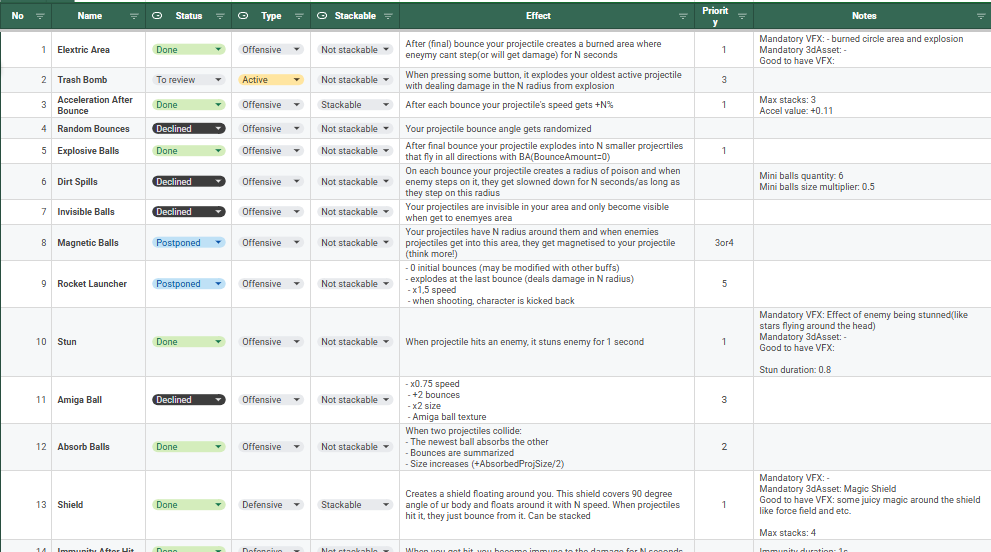Open Stackable dropdown for Acceleration After Bounce
This screenshot has height=552, width=991.
[x=355, y=105]
